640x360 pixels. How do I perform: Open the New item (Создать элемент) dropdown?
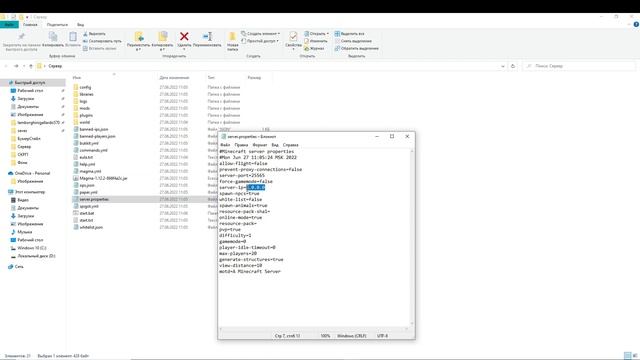coord(260,33)
